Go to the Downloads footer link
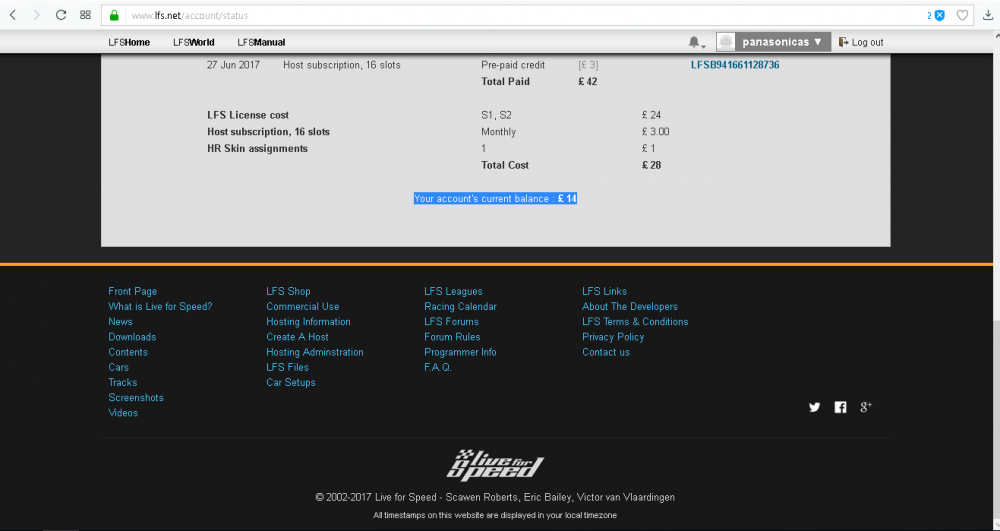 132,337
